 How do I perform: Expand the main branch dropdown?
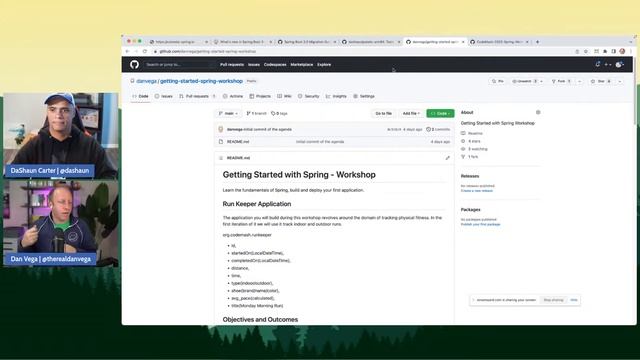pyautogui.click(x=228, y=113)
